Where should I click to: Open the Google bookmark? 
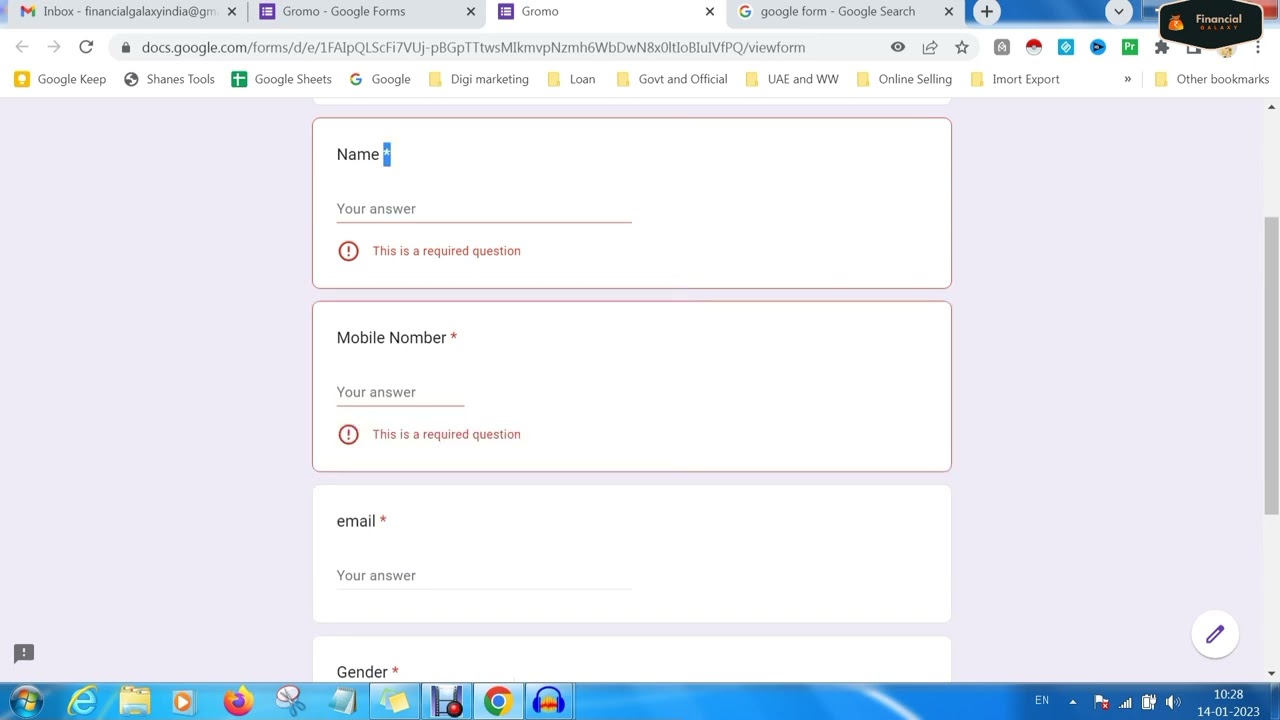click(x=380, y=79)
